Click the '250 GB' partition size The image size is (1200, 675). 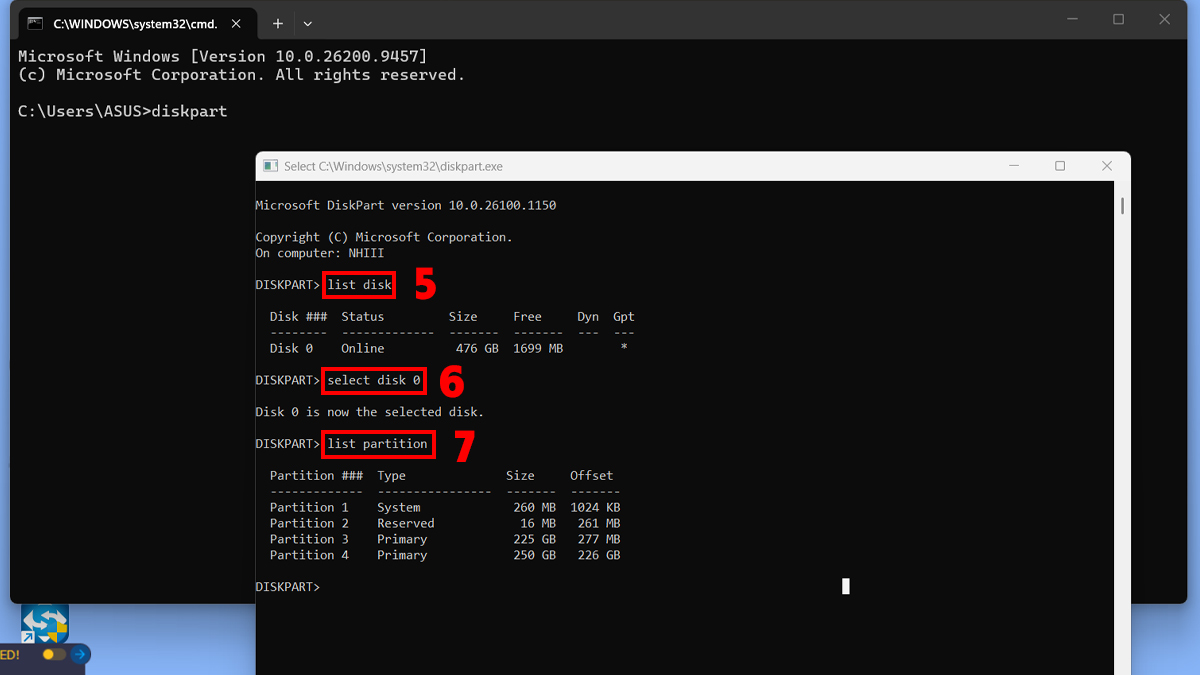coord(534,555)
